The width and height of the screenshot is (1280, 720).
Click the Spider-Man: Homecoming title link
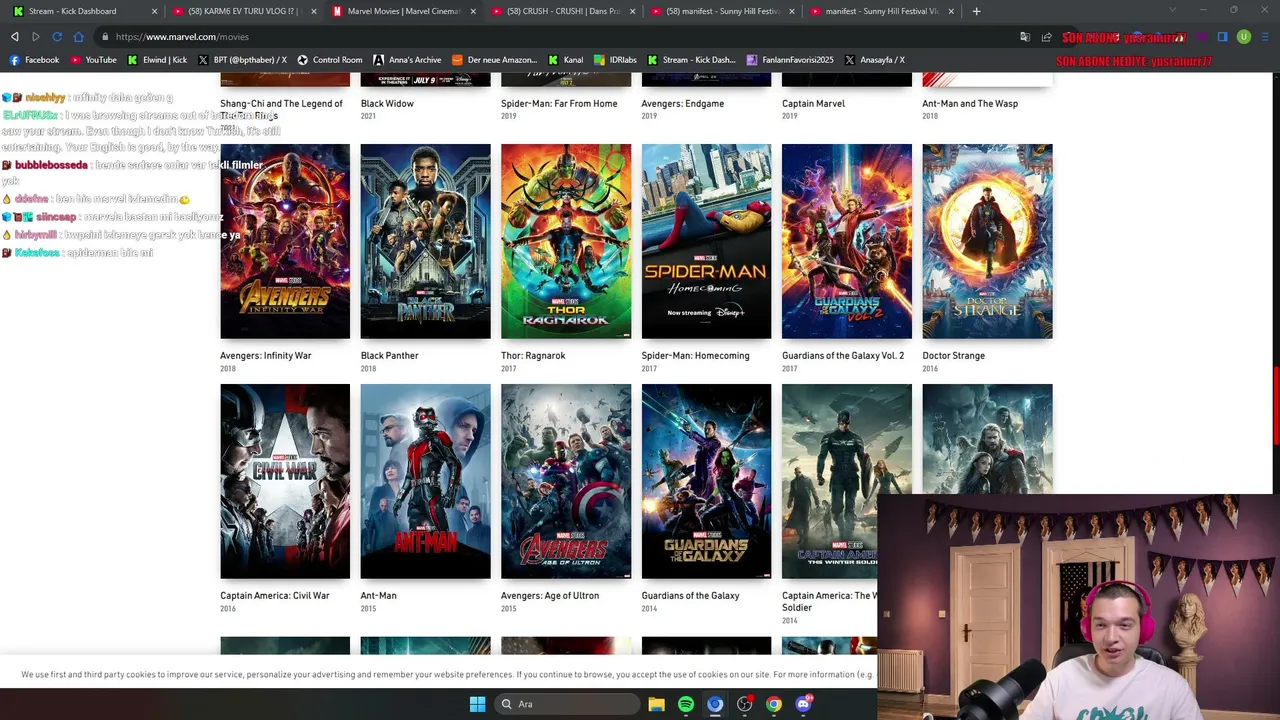click(695, 356)
